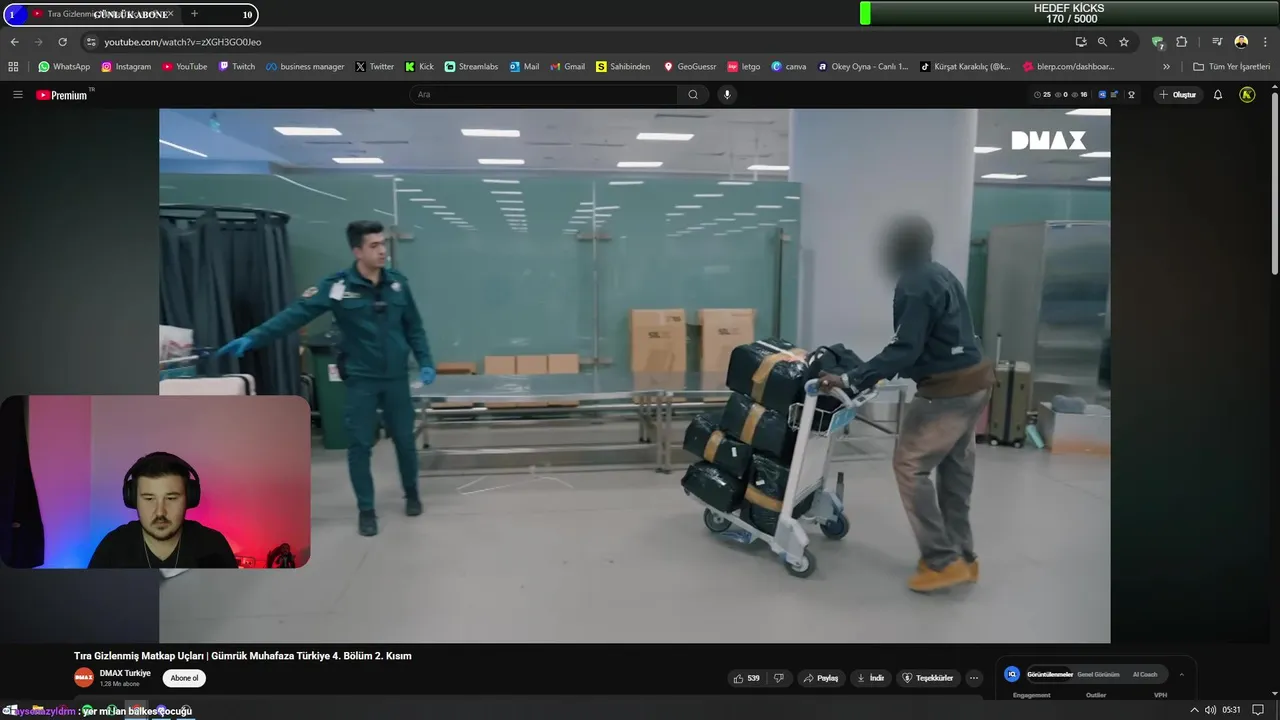Open the DMAX Türkiye channel link
Screen dimensions: 1280x720
coord(125,673)
